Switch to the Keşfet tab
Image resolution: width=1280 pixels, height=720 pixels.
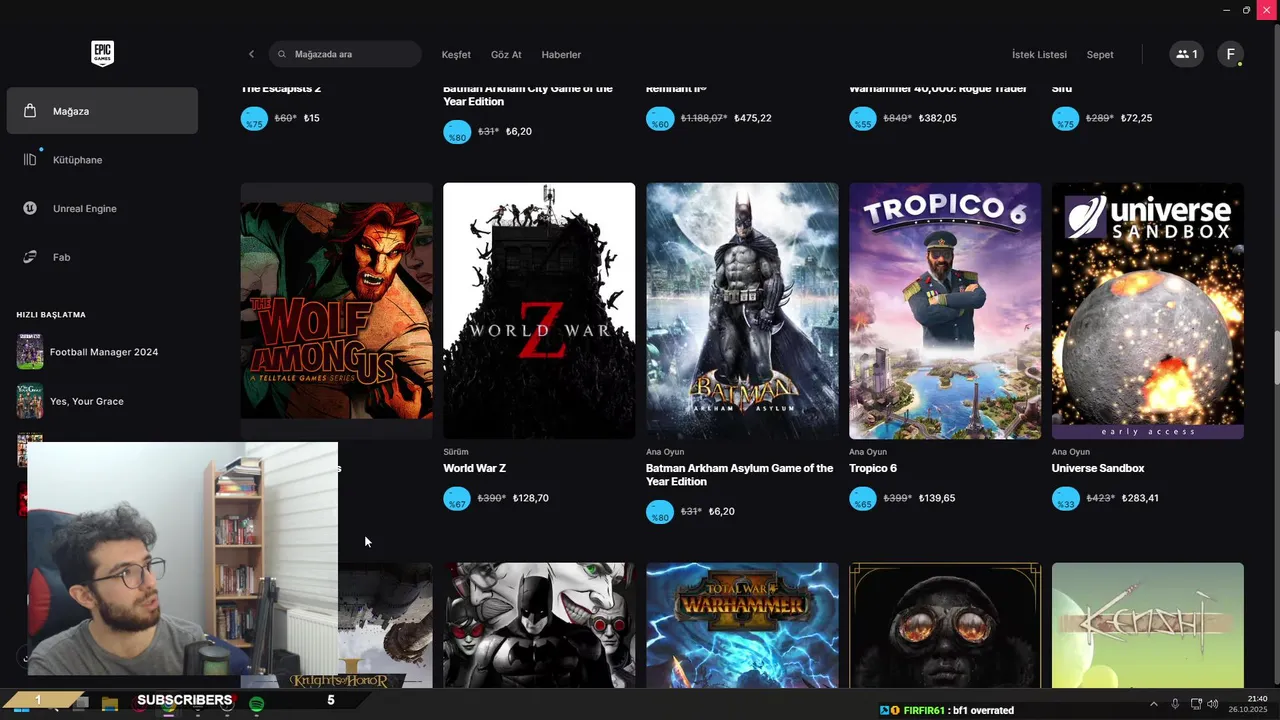point(456,55)
